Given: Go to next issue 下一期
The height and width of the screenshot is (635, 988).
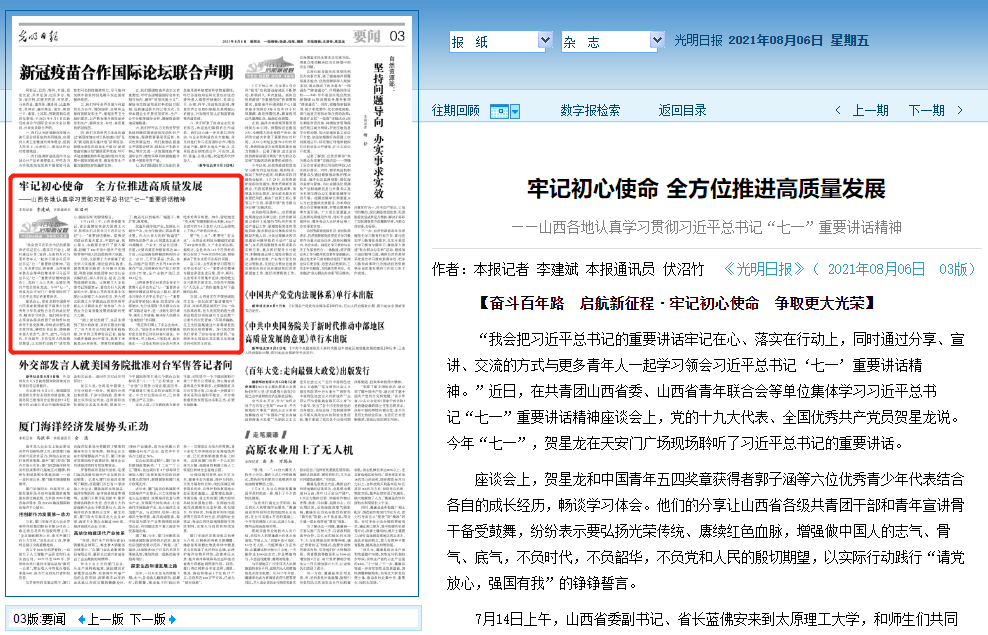Looking at the screenshot, I should pos(925,111).
